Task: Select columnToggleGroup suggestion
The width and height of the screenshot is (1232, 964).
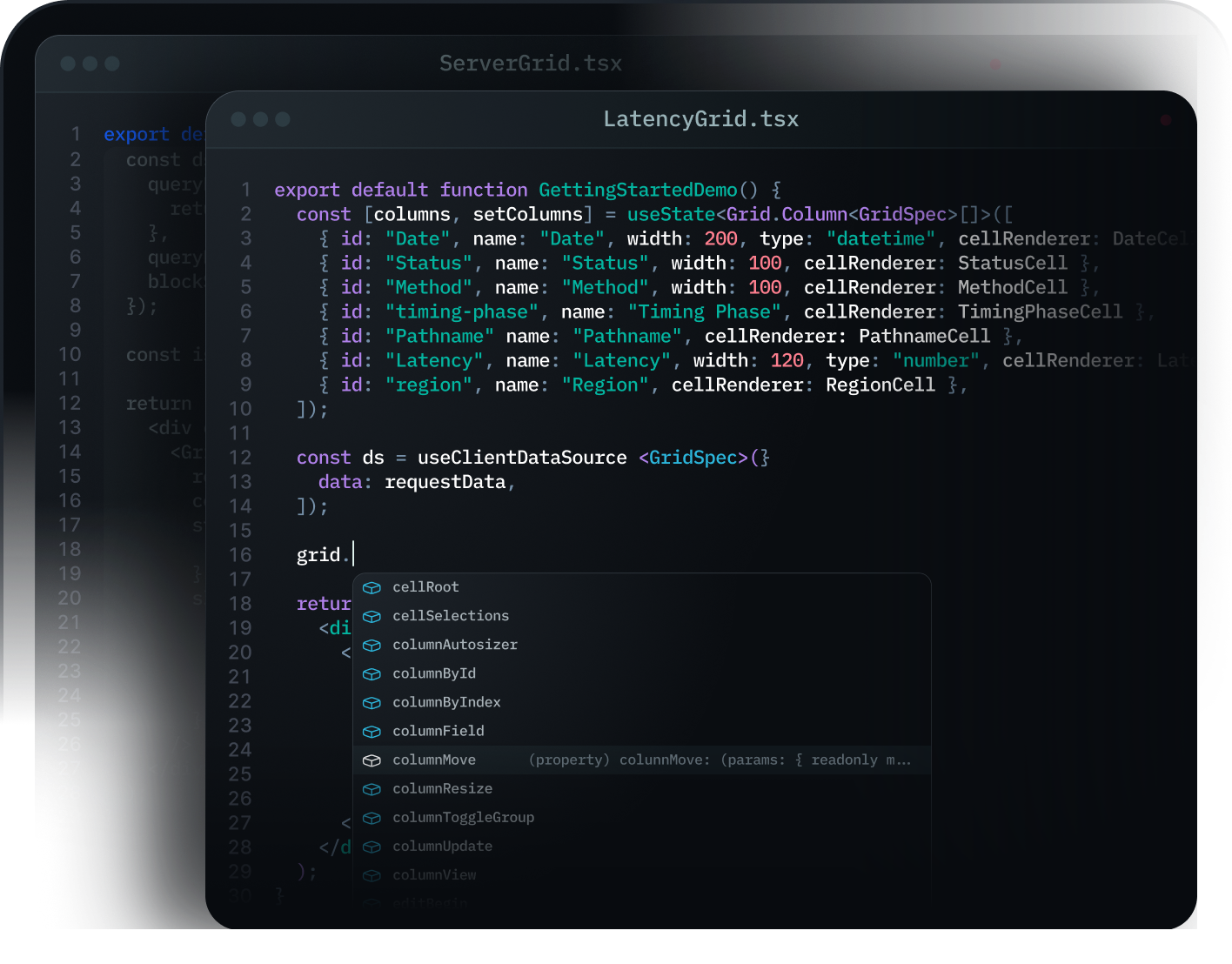Action: tap(642, 817)
